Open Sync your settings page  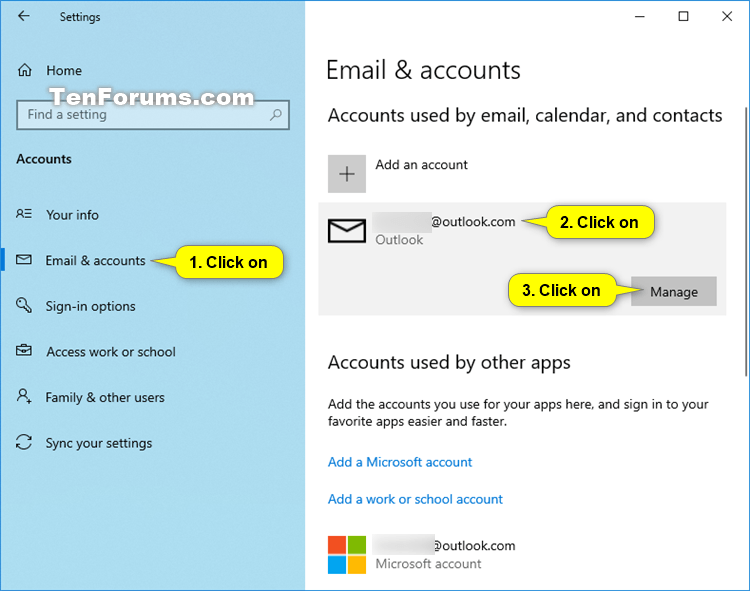pos(99,444)
